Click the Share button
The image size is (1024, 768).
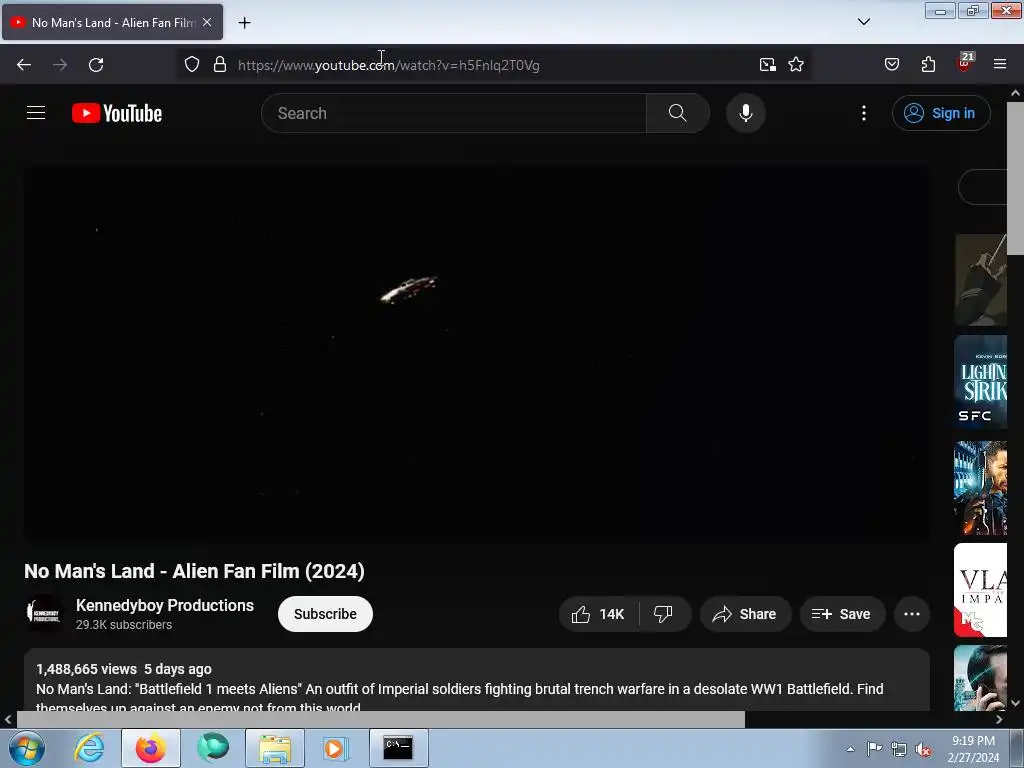pos(745,614)
